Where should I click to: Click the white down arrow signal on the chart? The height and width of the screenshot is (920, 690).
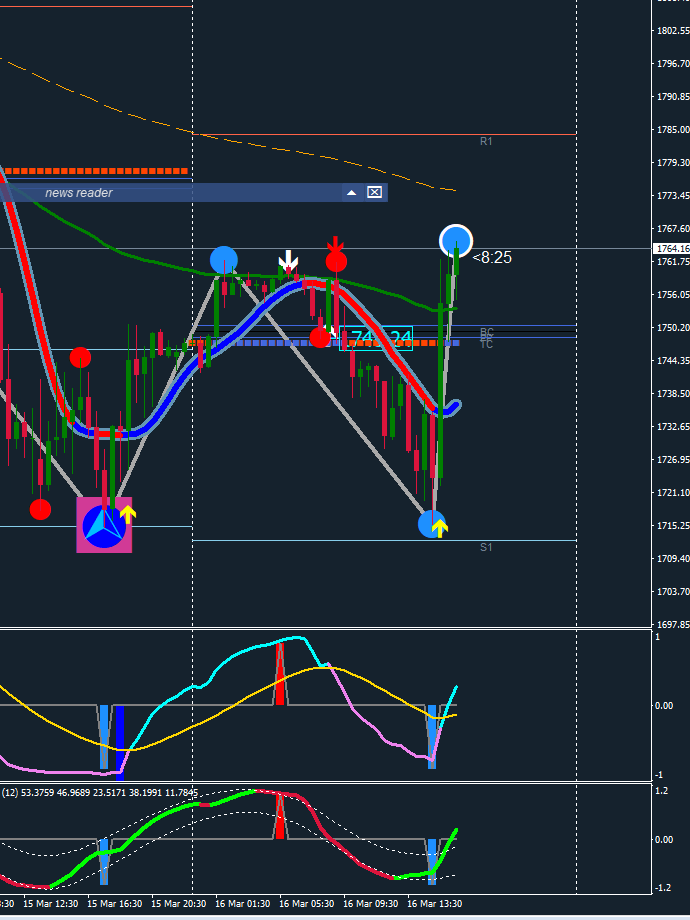pos(288,259)
